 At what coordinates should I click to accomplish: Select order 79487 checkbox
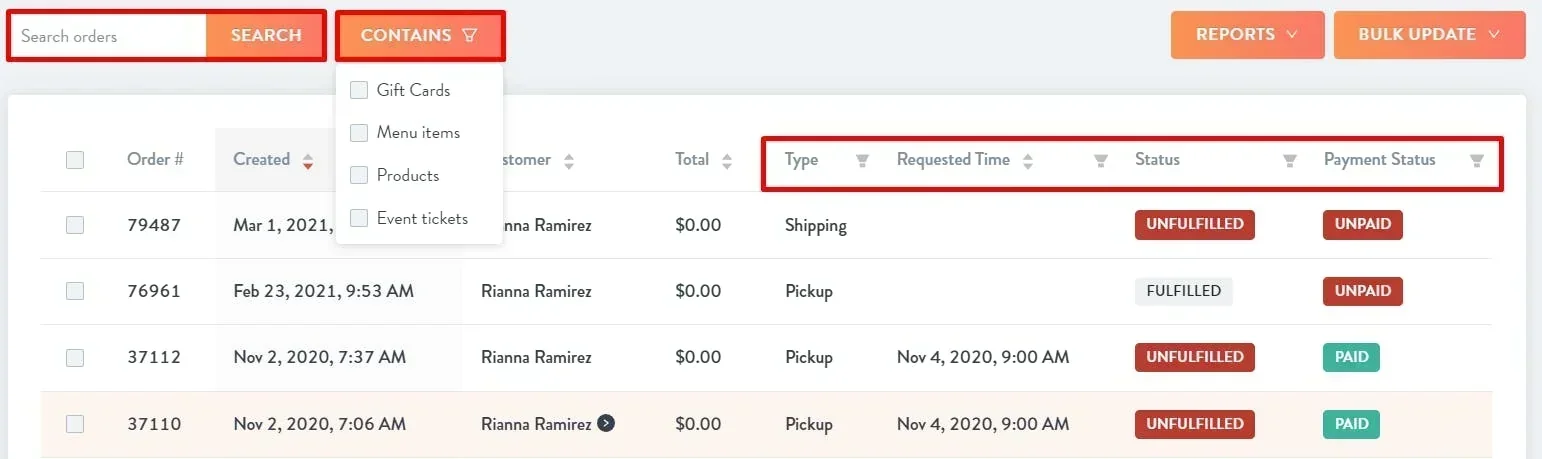[75, 225]
